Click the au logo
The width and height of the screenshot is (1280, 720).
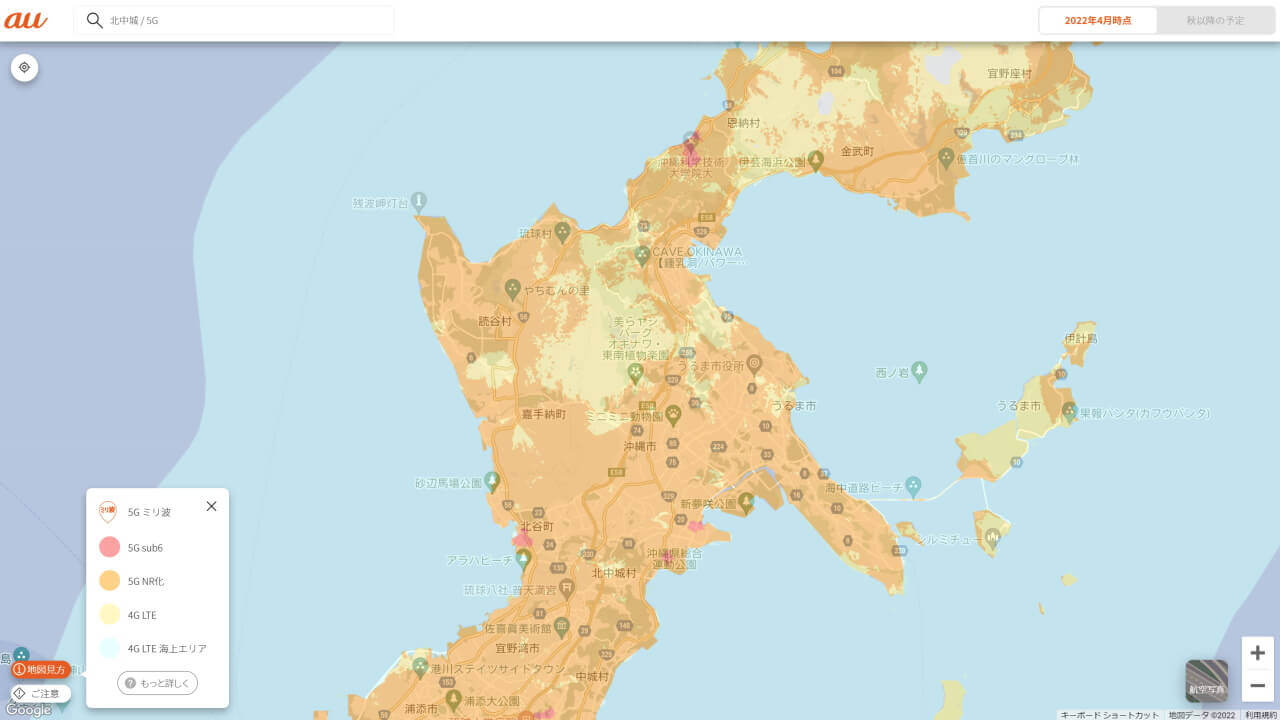[26, 19]
